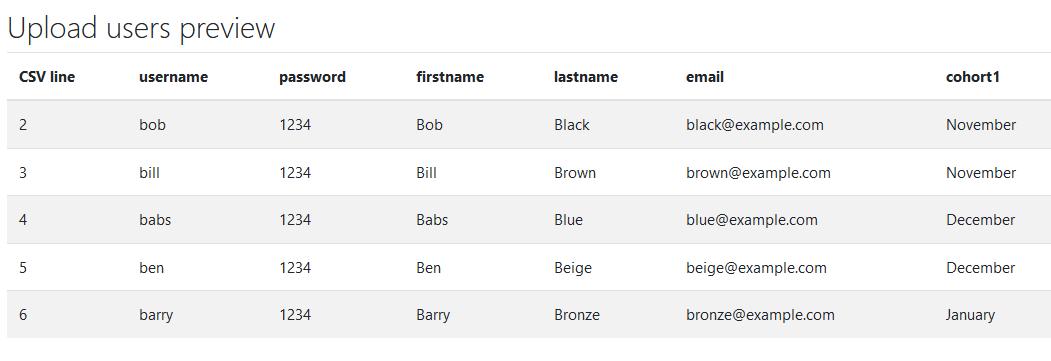Select December cohort in ben's row
This screenshot has height=361, width=1051.
pyautogui.click(x=981, y=268)
